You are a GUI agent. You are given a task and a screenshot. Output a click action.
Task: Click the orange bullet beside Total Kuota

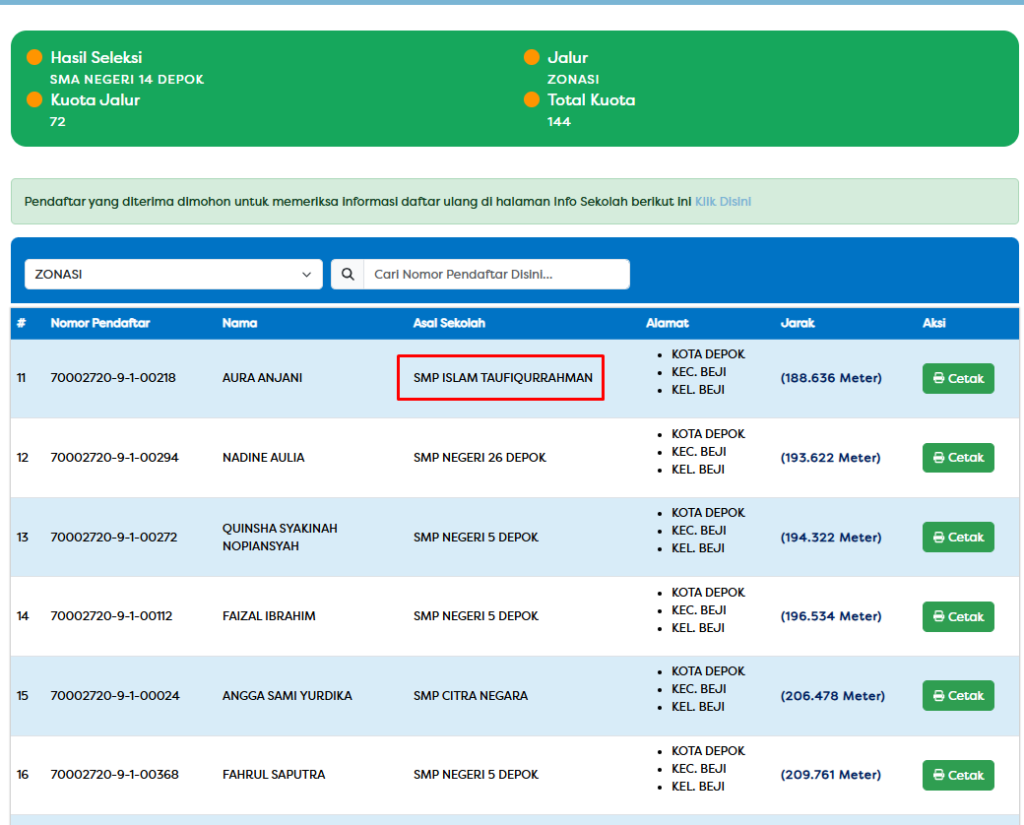531,100
